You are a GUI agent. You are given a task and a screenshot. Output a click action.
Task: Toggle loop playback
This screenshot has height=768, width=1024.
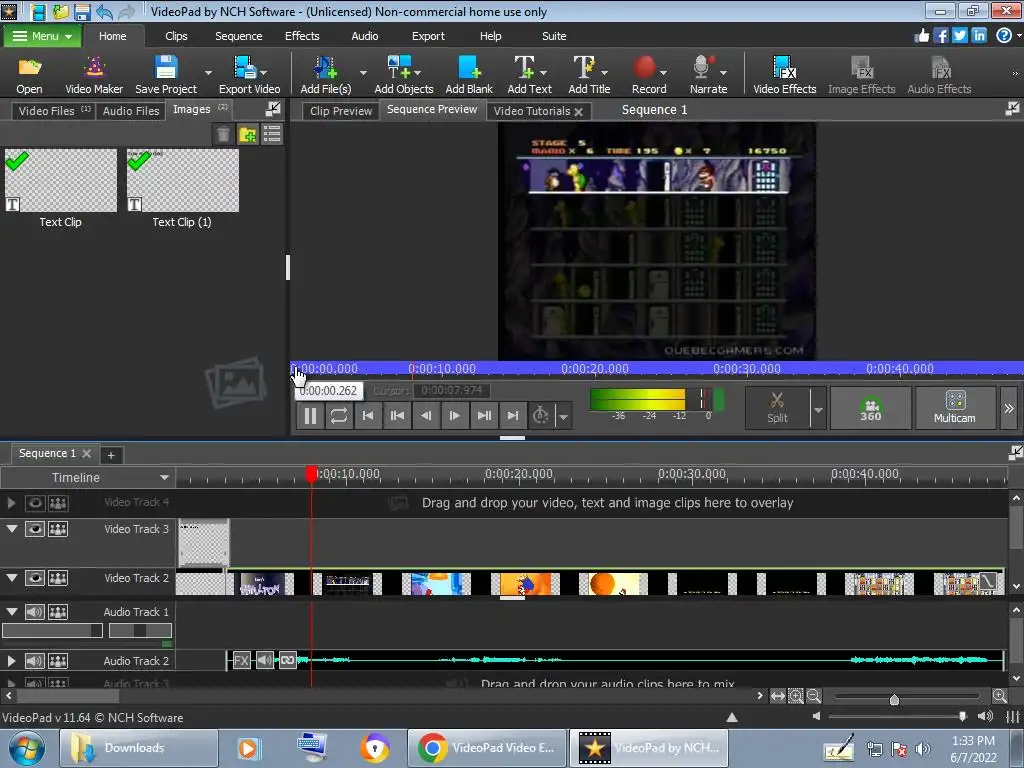coord(339,415)
